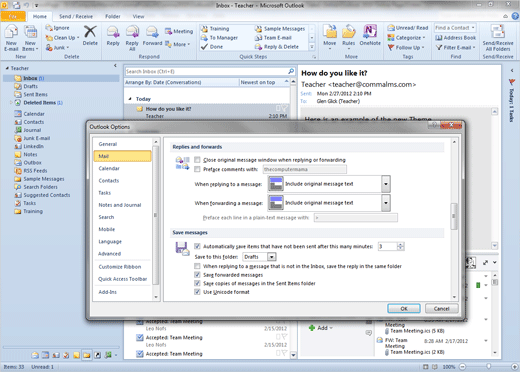Open the New Items button
The width and height of the screenshot is (520, 372).
[x=30, y=39]
